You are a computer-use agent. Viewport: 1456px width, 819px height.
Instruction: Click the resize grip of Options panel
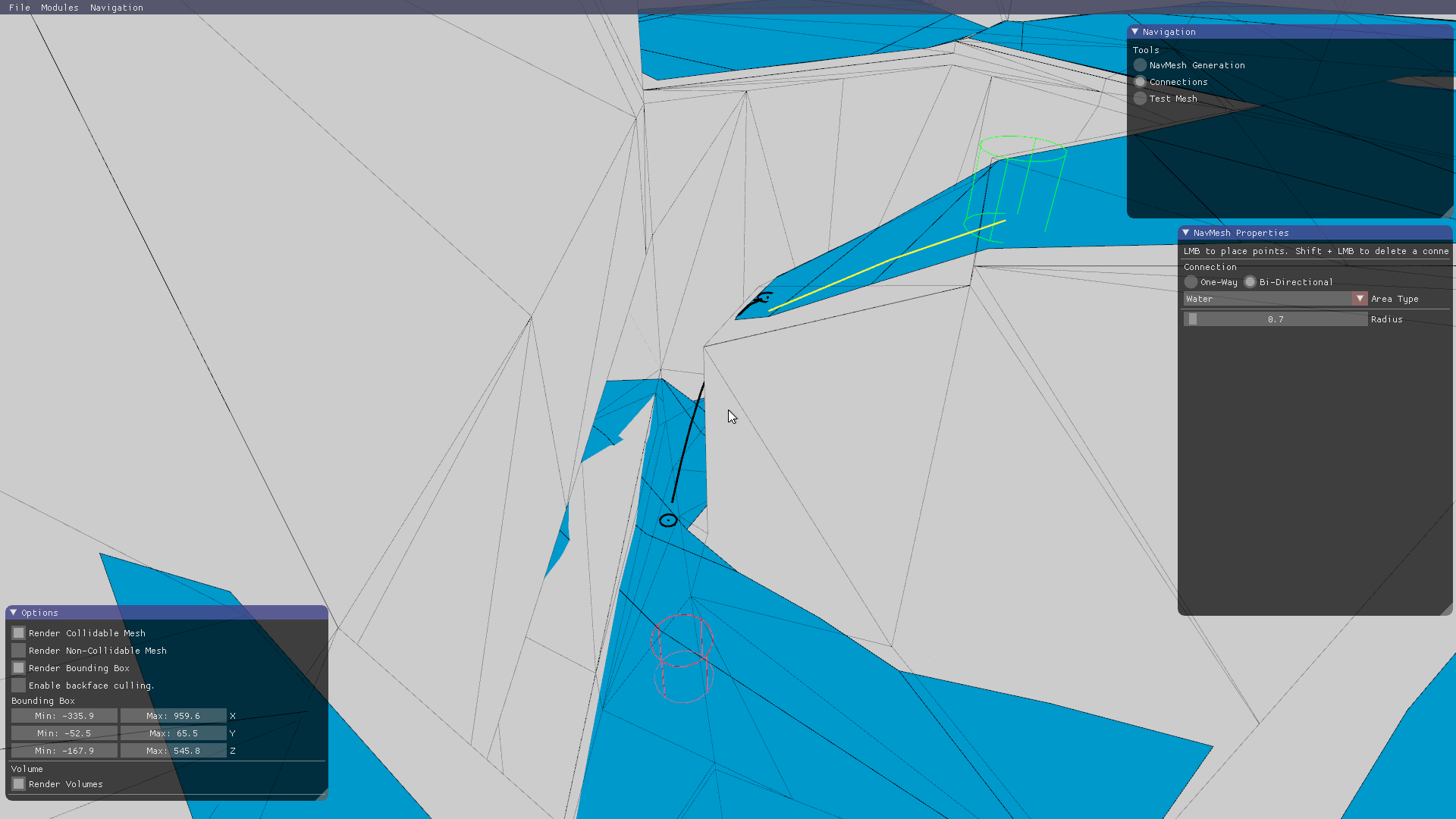322,795
